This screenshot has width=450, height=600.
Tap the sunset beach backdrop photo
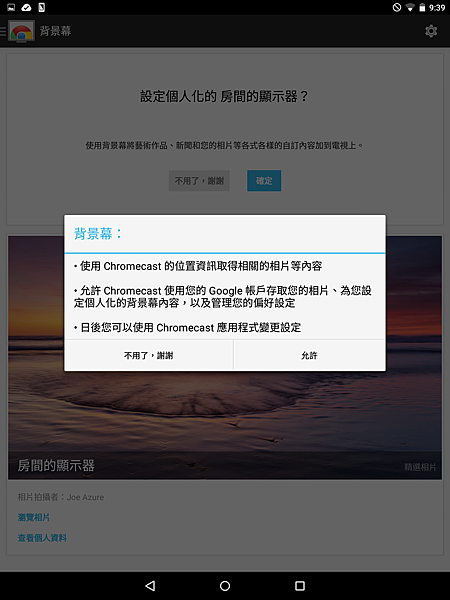(x=225, y=413)
